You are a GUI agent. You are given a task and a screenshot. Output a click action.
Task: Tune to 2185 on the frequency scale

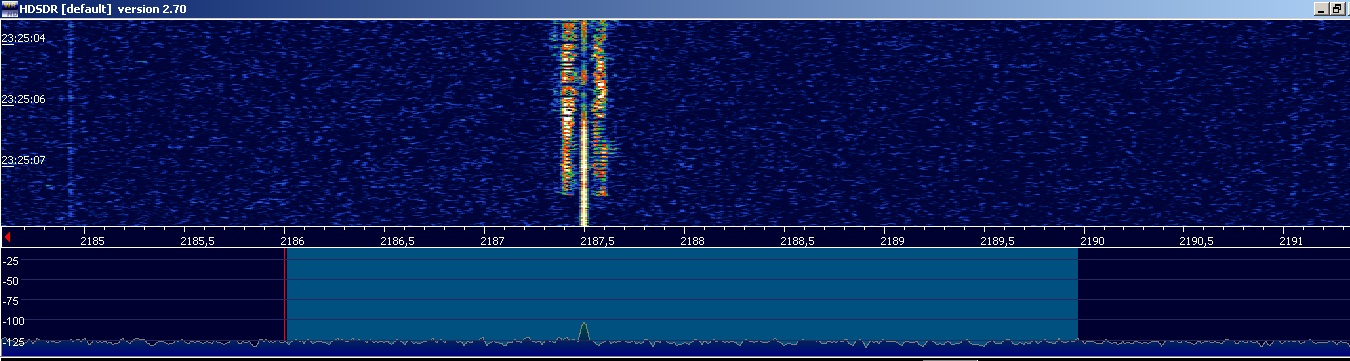(x=92, y=241)
